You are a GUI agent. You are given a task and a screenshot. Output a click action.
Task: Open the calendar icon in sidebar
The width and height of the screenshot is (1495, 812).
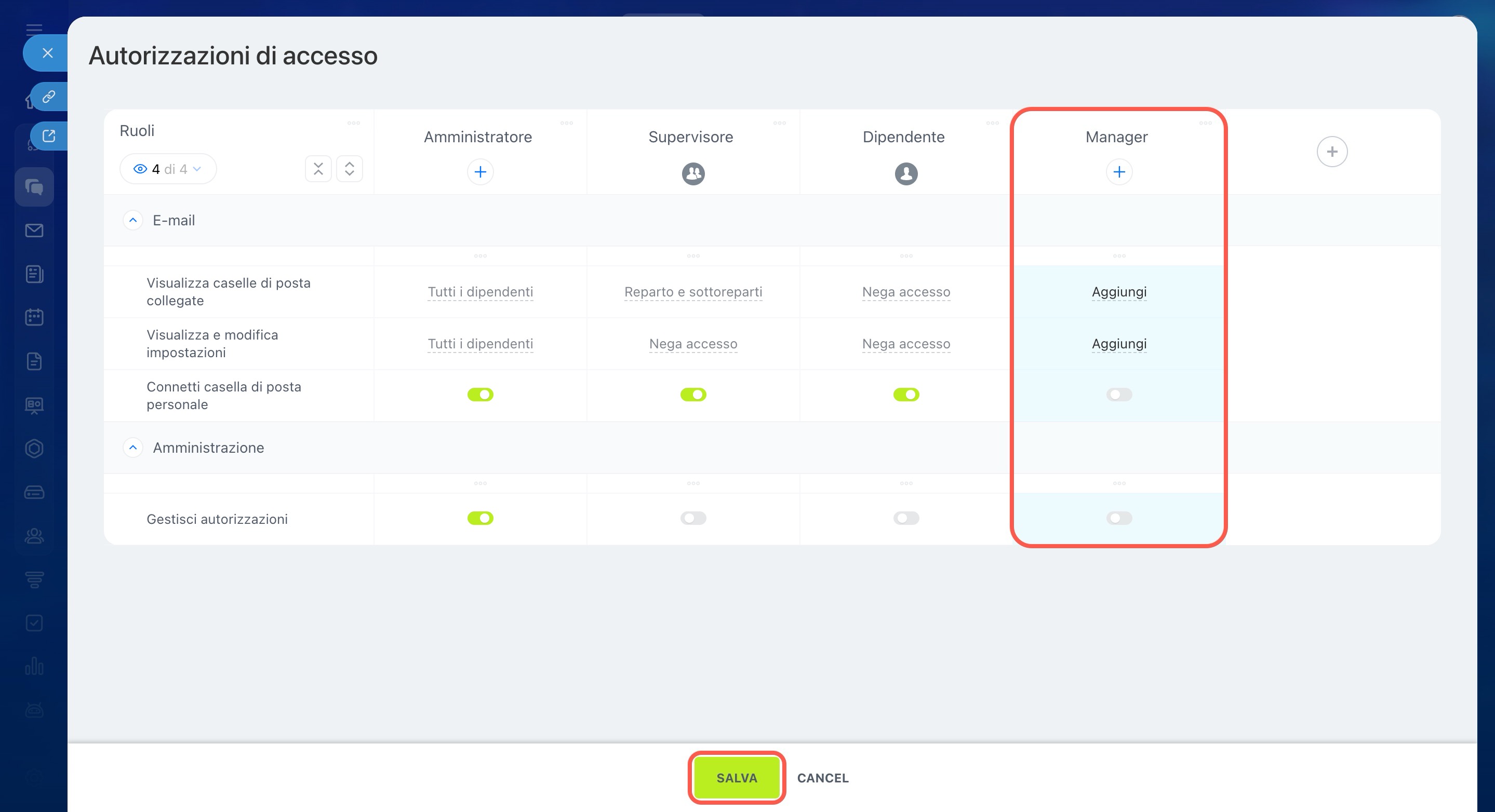click(x=34, y=317)
